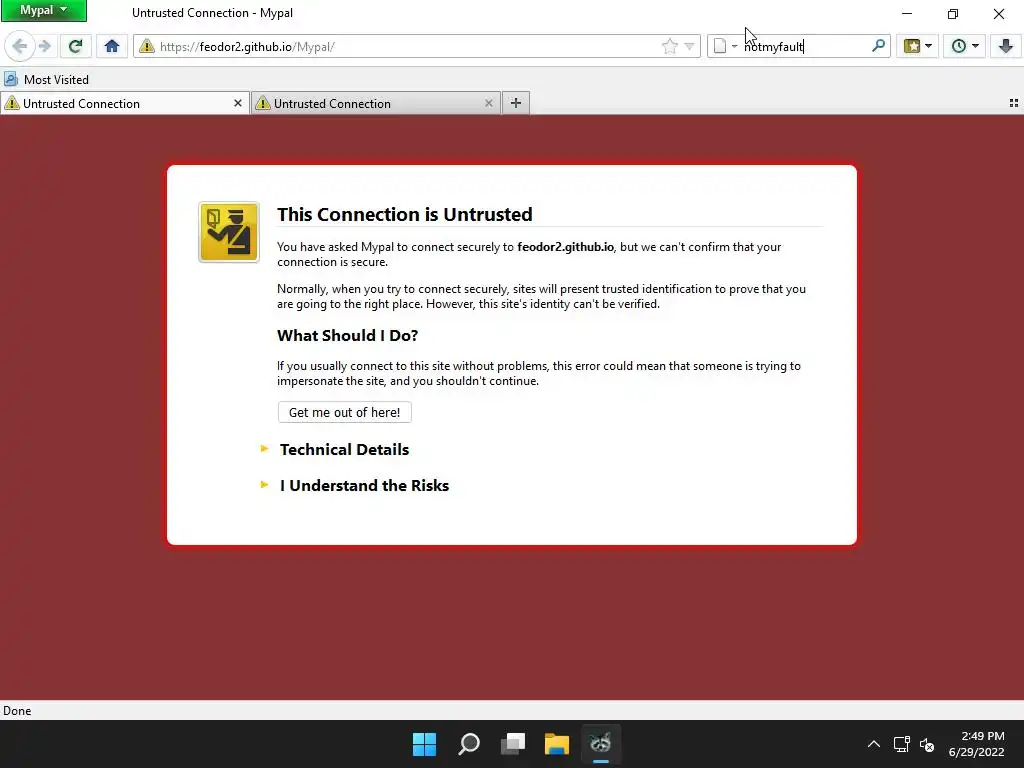Open the Most Visited bookmarks folder
This screenshot has height=768, width=1024.
[x=46, y=80]
